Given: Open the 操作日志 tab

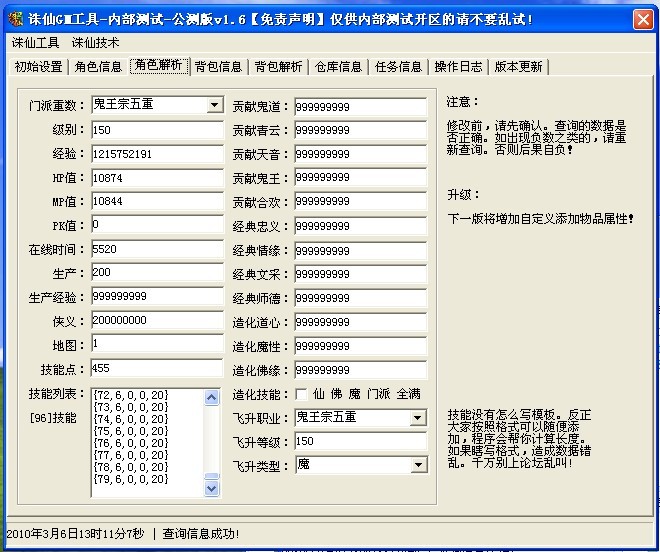Looking at the screenshot, I should (x=458, y=67).
